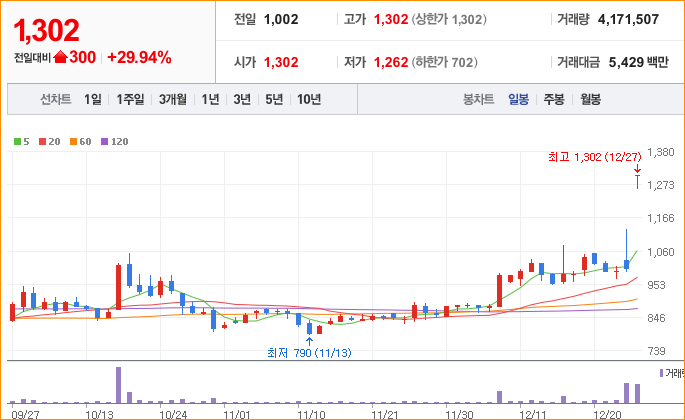Click the orange 60-day moving average swatch

point(73,142)
